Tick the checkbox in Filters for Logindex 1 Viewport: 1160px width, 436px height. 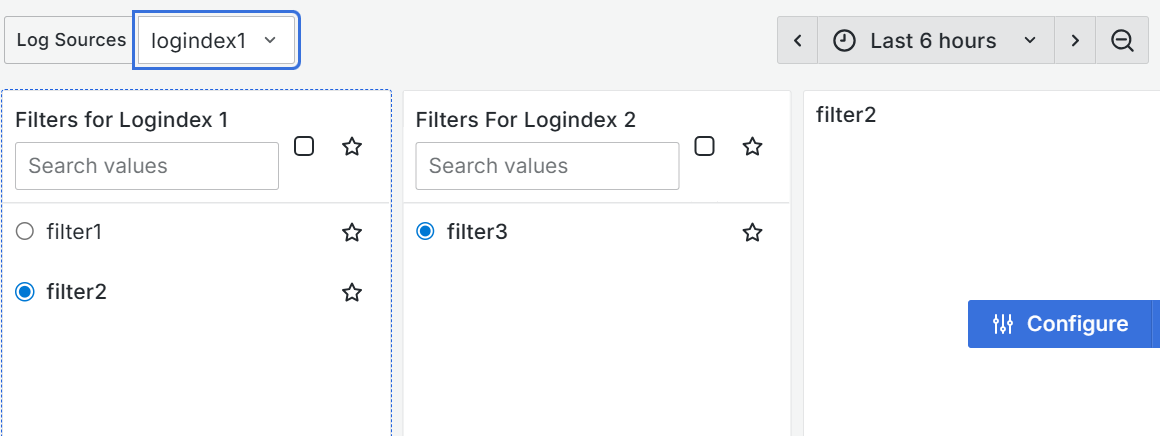pos(304,146)
